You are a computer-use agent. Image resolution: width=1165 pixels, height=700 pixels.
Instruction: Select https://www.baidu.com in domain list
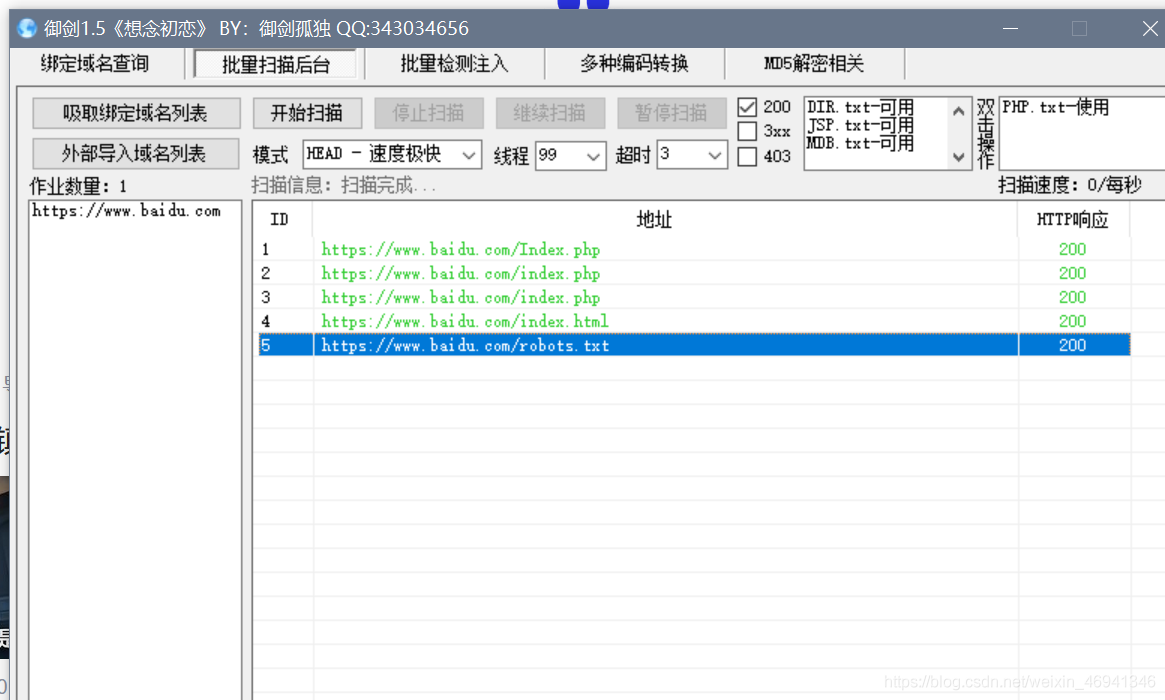pos(126,211)
